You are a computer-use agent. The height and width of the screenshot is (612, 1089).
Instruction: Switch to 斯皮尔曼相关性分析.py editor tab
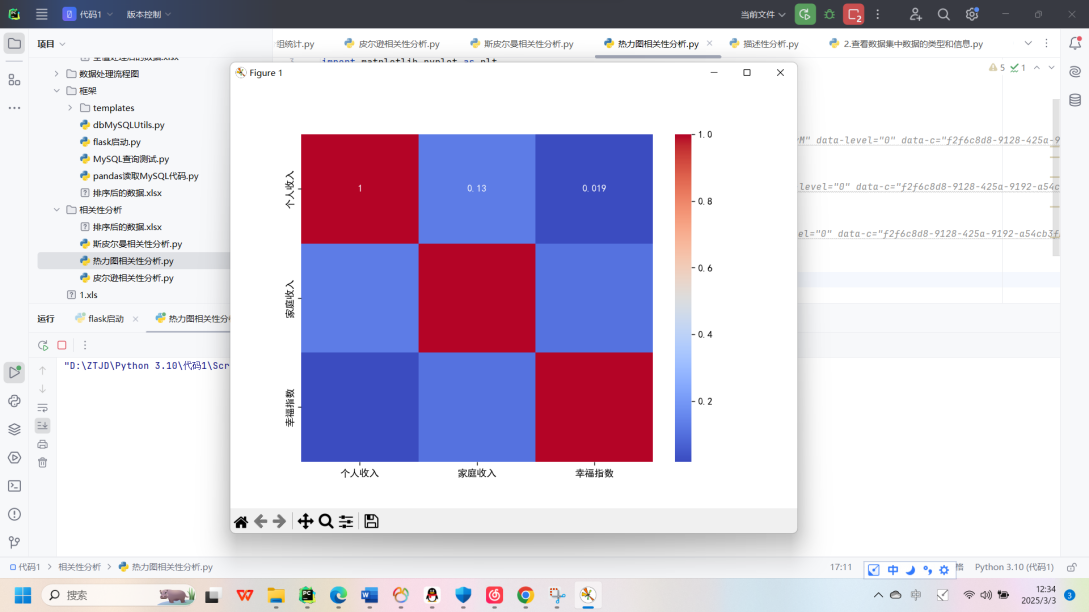522,44
